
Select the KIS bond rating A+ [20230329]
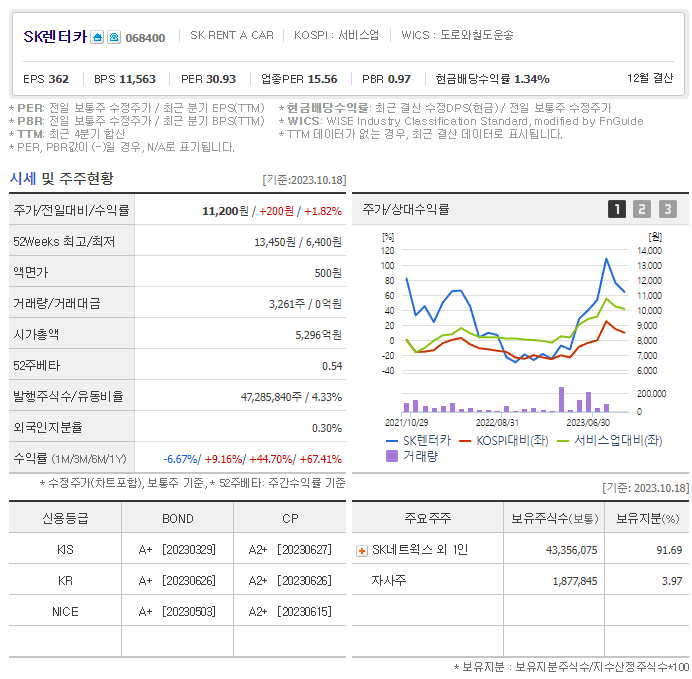(x=177, y=550)
